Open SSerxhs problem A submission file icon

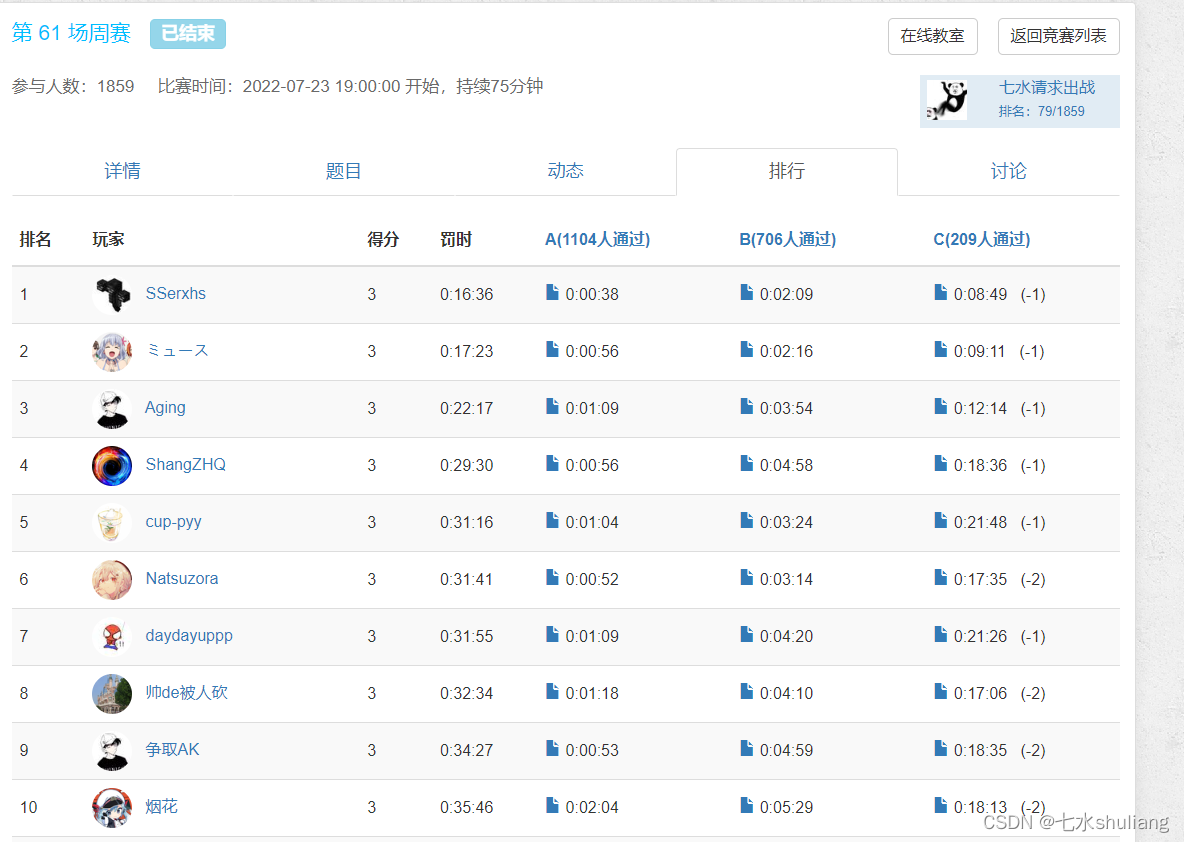pyautogui.click(x=552, y=293)
